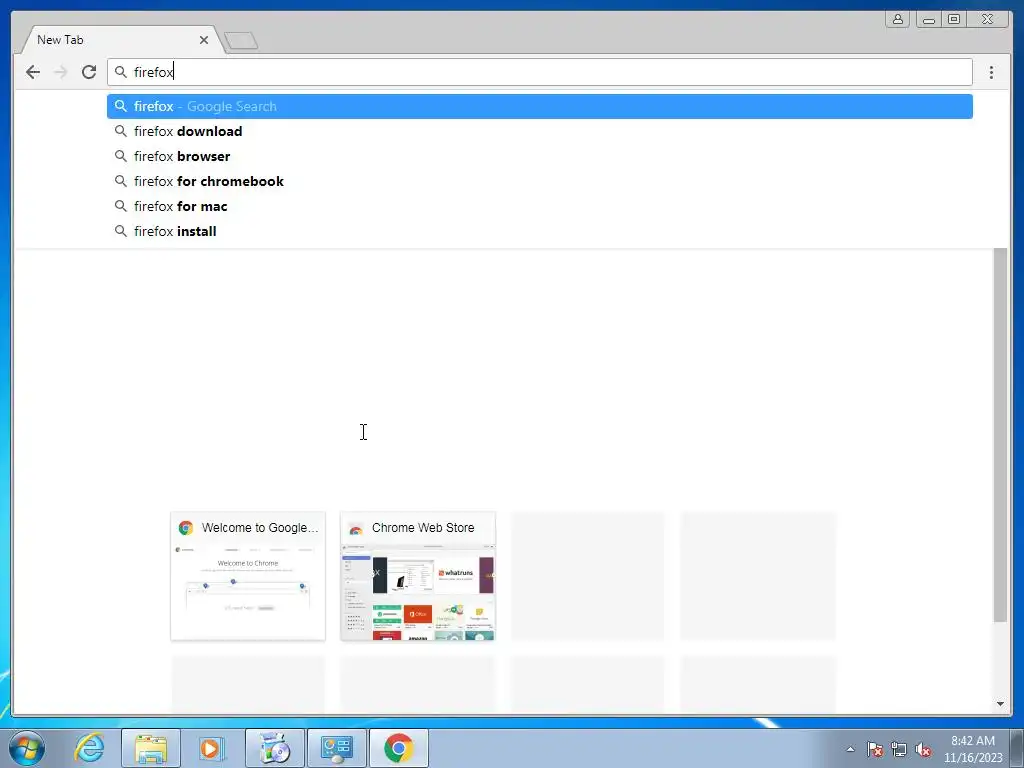Select 'firefox install' suggestion
Viewport: 1024px width, 768px height.
pos(539,231)
